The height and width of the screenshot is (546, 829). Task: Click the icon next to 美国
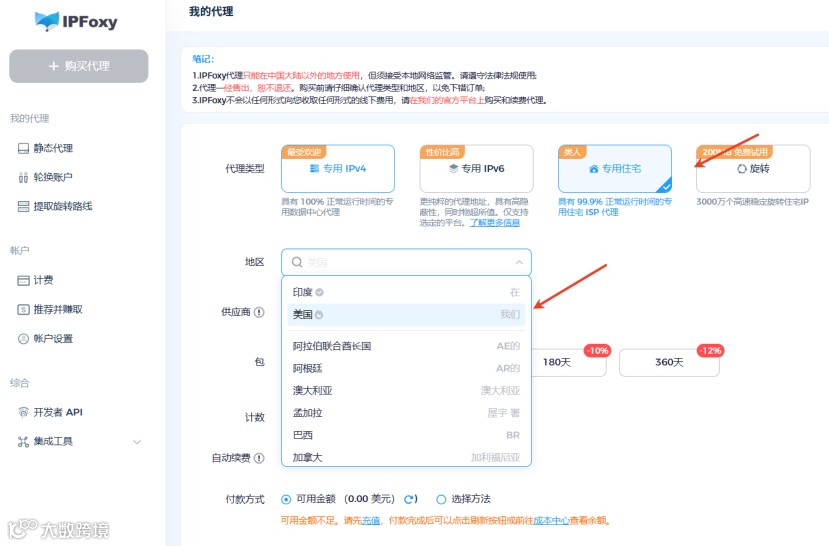pyautogui.click(x=319, y=315)
